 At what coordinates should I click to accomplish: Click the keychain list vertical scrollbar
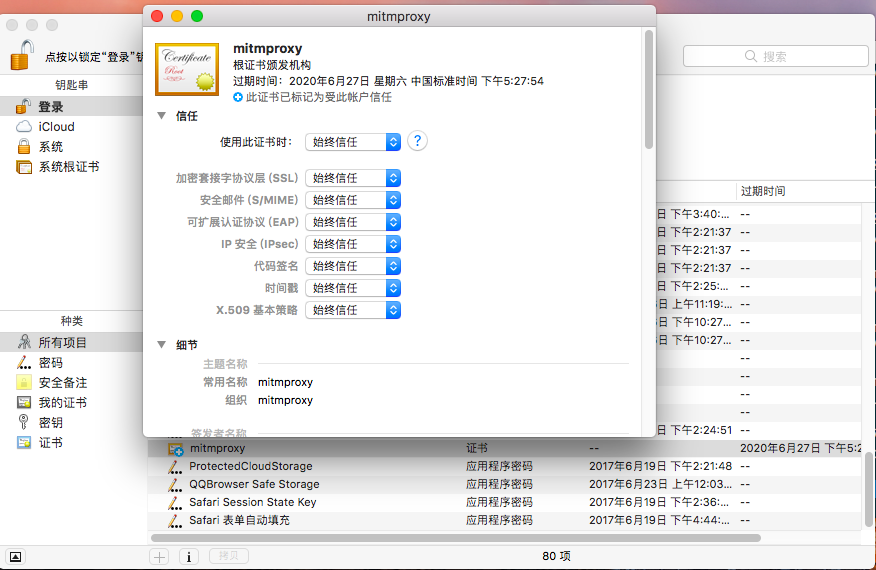pos(869,489)
